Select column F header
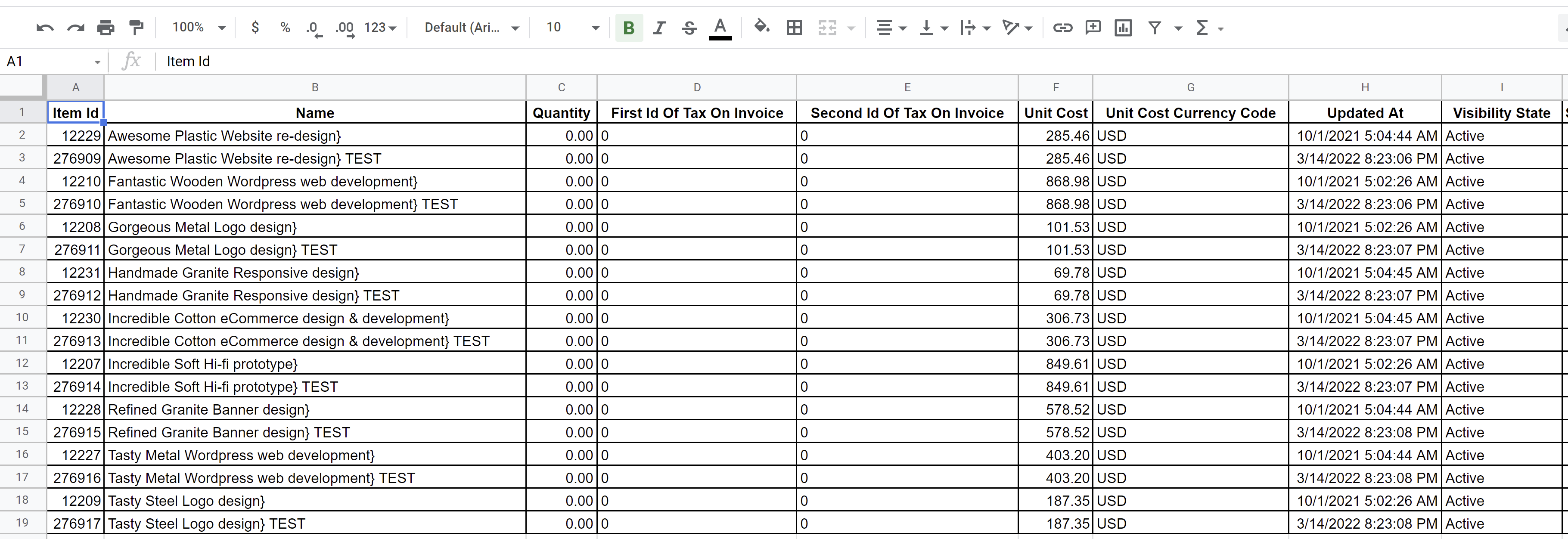Image resolution: width=1568 pixels, height=539 pixels. (1056, 87)
